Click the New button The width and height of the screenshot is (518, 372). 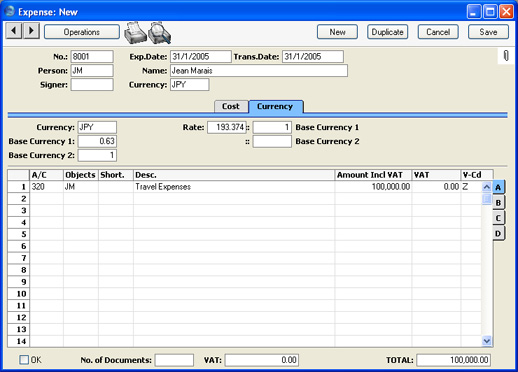pyautogui.click(x=337, y=32)
